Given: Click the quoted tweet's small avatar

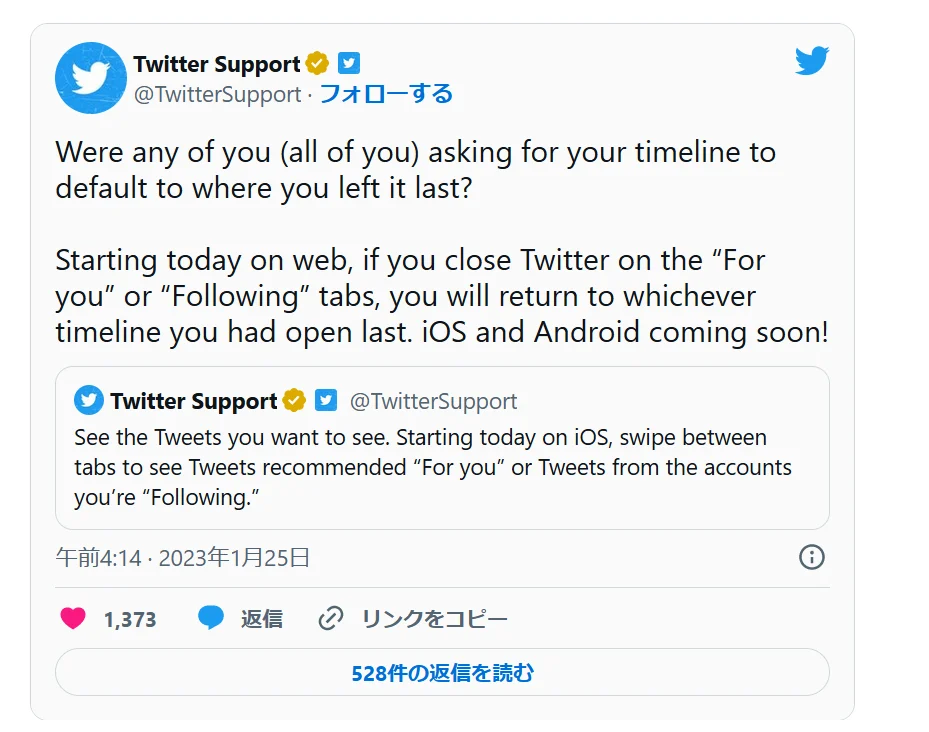Looking at the screenshot, I should tap(89, 401).
